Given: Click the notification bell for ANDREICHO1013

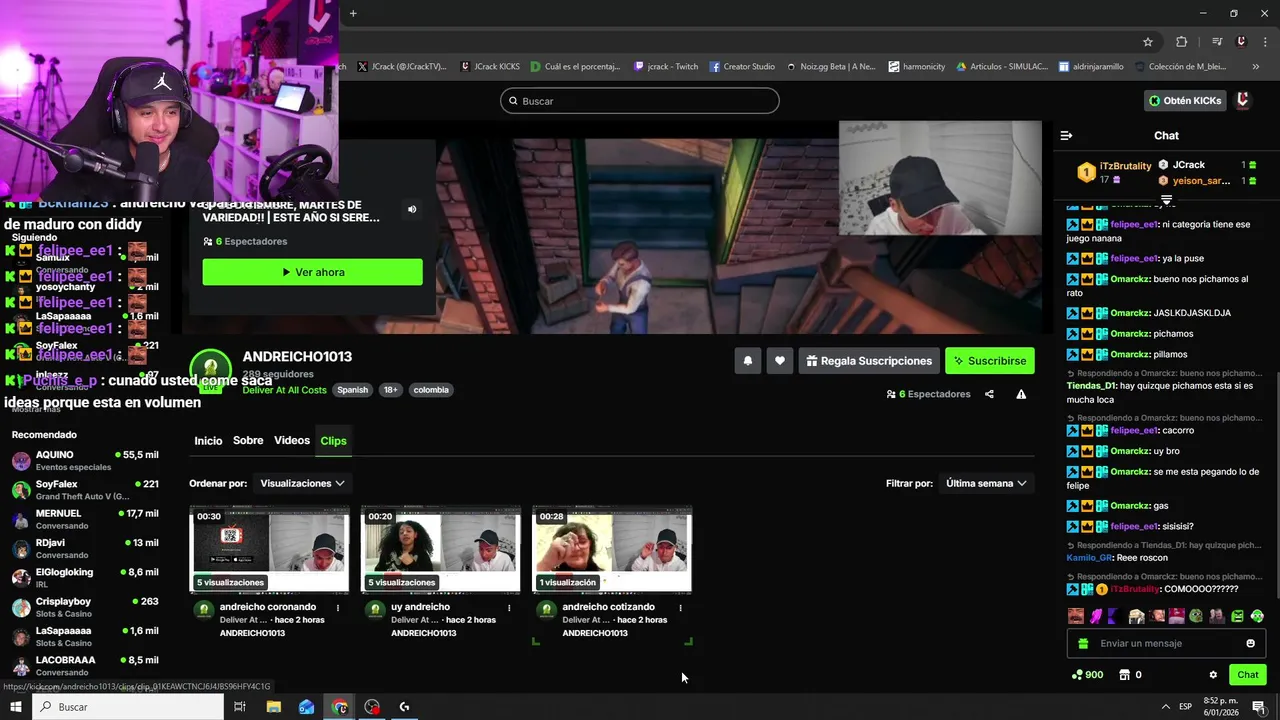Looking at the screenshot, I should [747, 361].
